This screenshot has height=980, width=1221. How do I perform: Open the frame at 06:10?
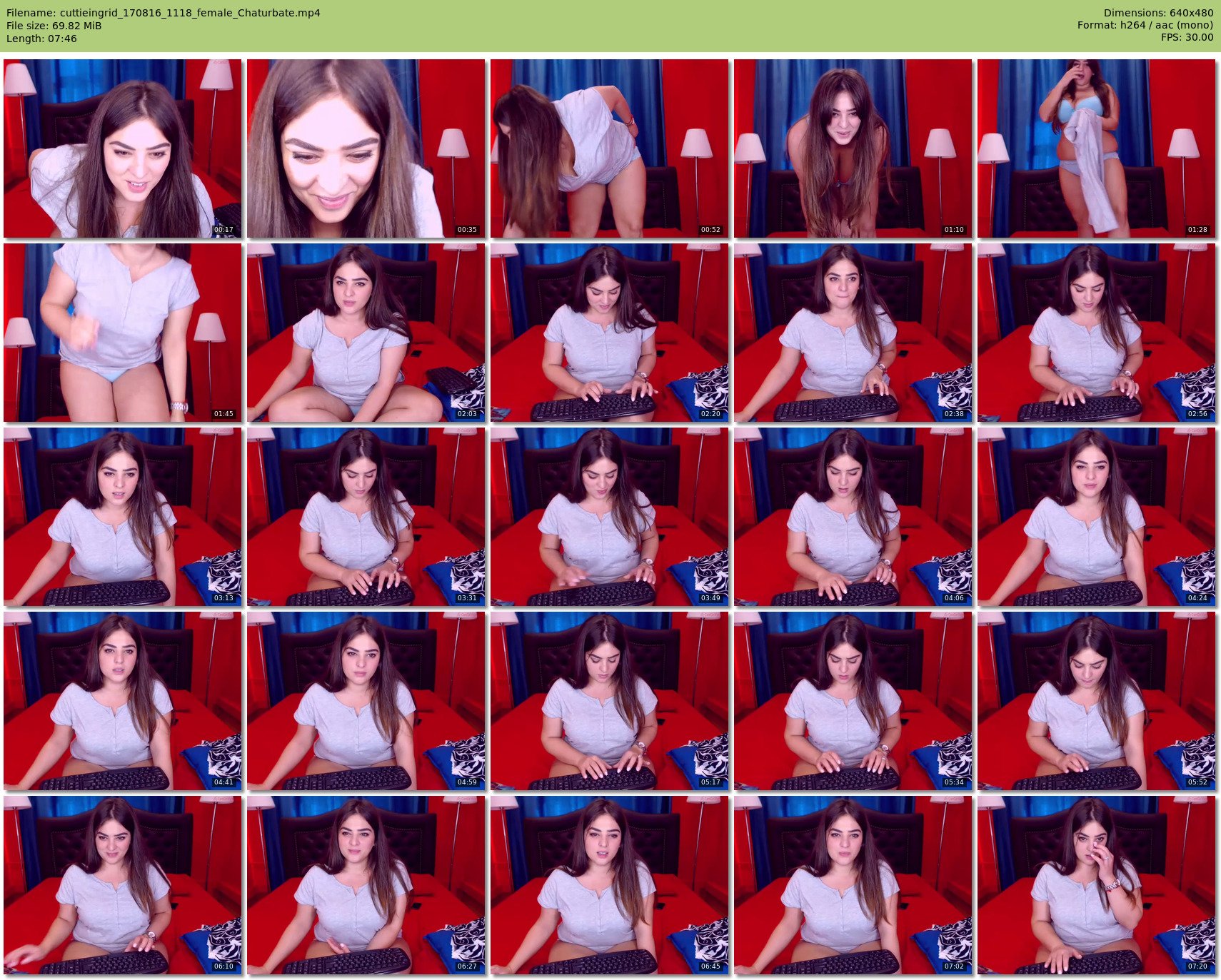tap(122, 885)
